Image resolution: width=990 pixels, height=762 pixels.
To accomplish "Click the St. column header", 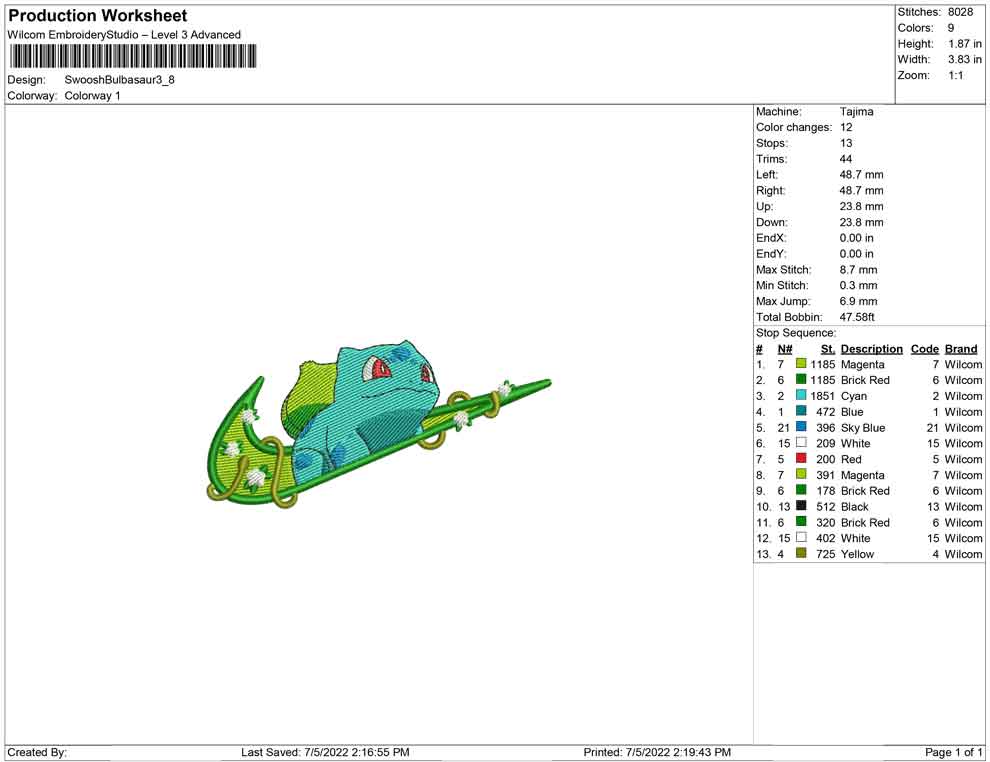I will tap(827, 349).
